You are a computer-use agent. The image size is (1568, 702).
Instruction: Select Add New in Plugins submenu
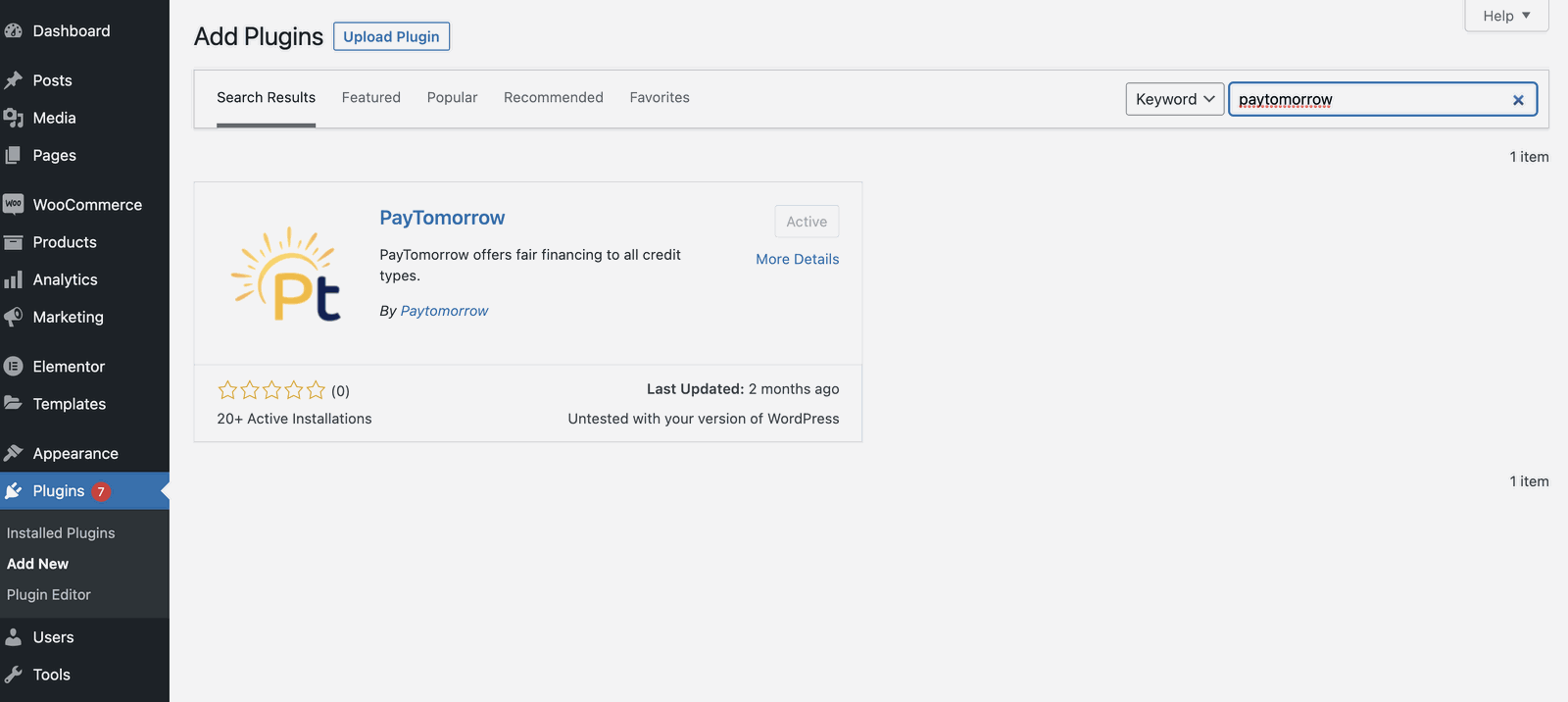[37, 564]
